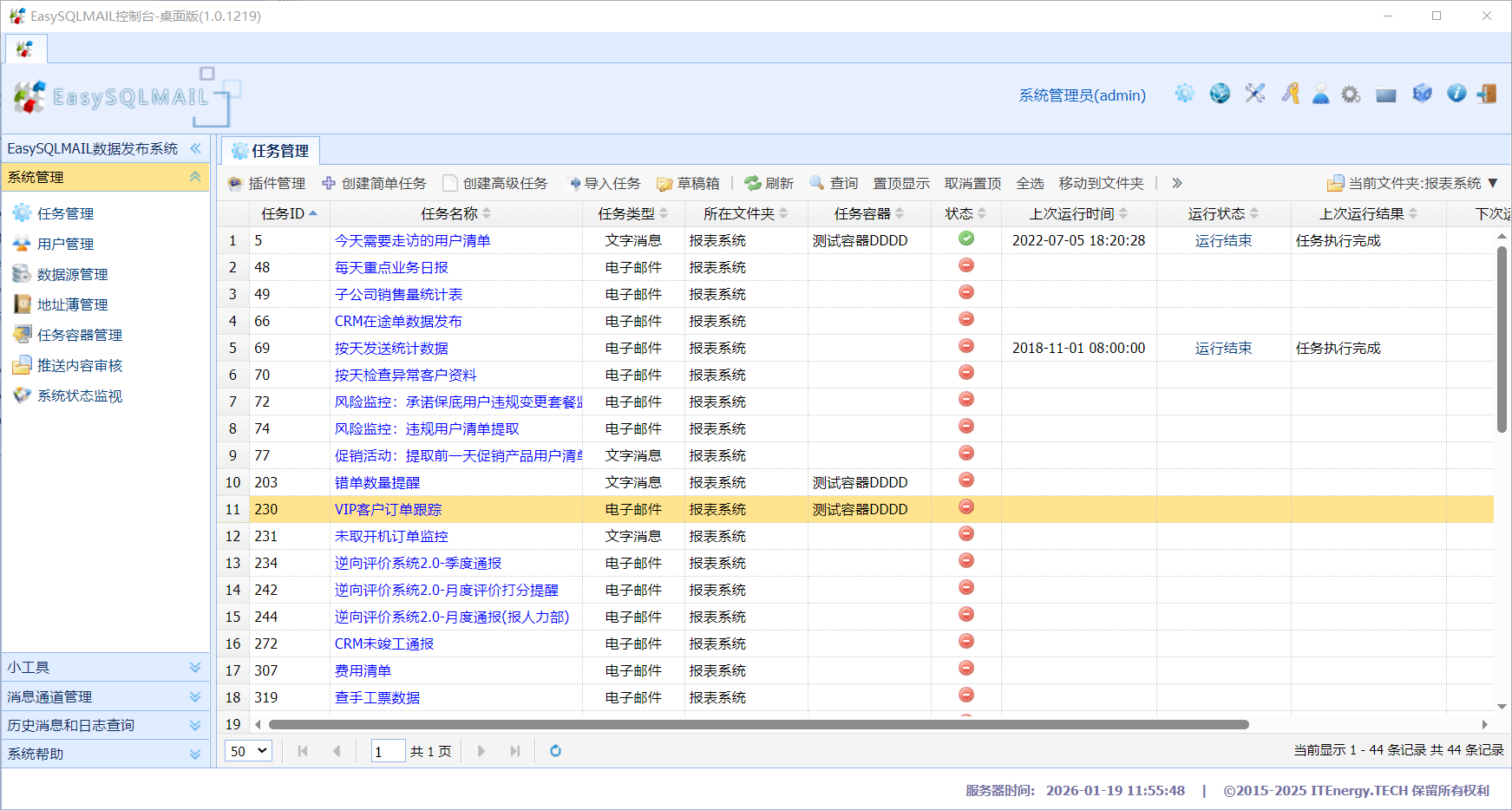Click the blue folder icon in header
The height and width of the screenshot is (810, 1512).
coord(1386,95)
